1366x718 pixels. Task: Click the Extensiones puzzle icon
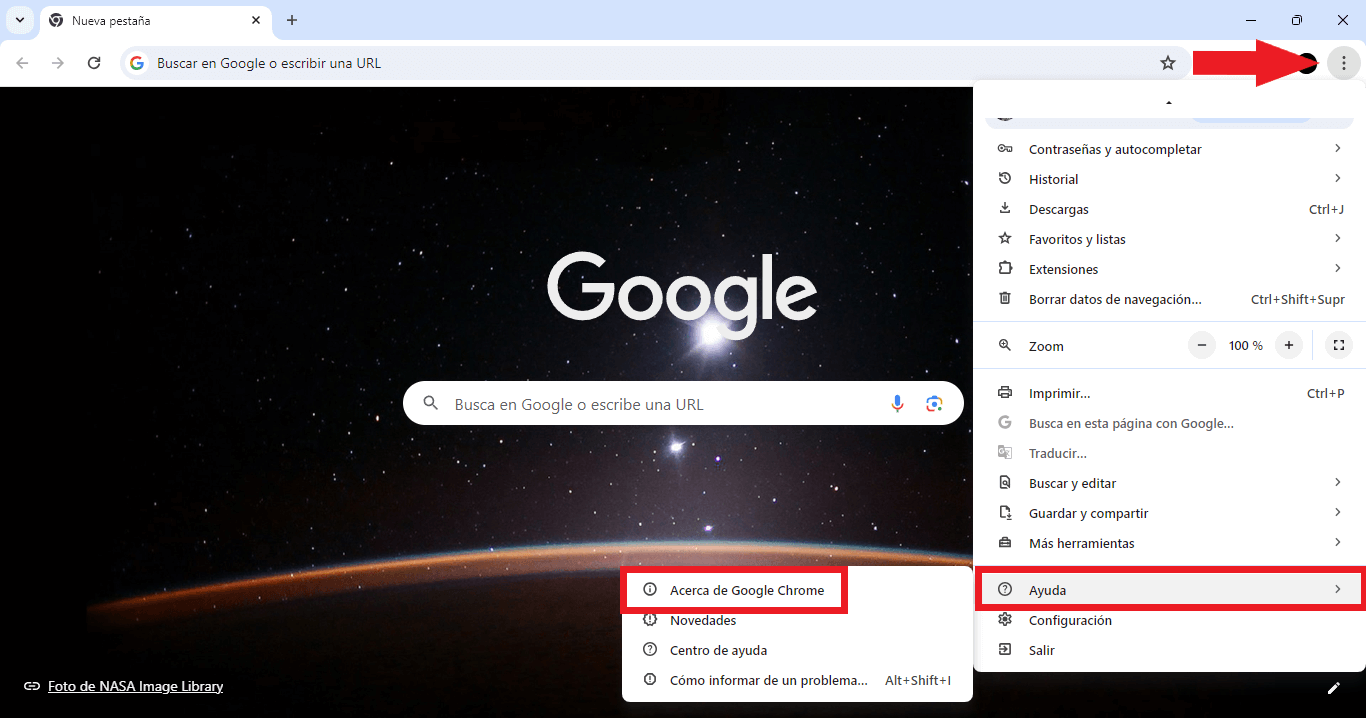click(x=1006, y=269)
